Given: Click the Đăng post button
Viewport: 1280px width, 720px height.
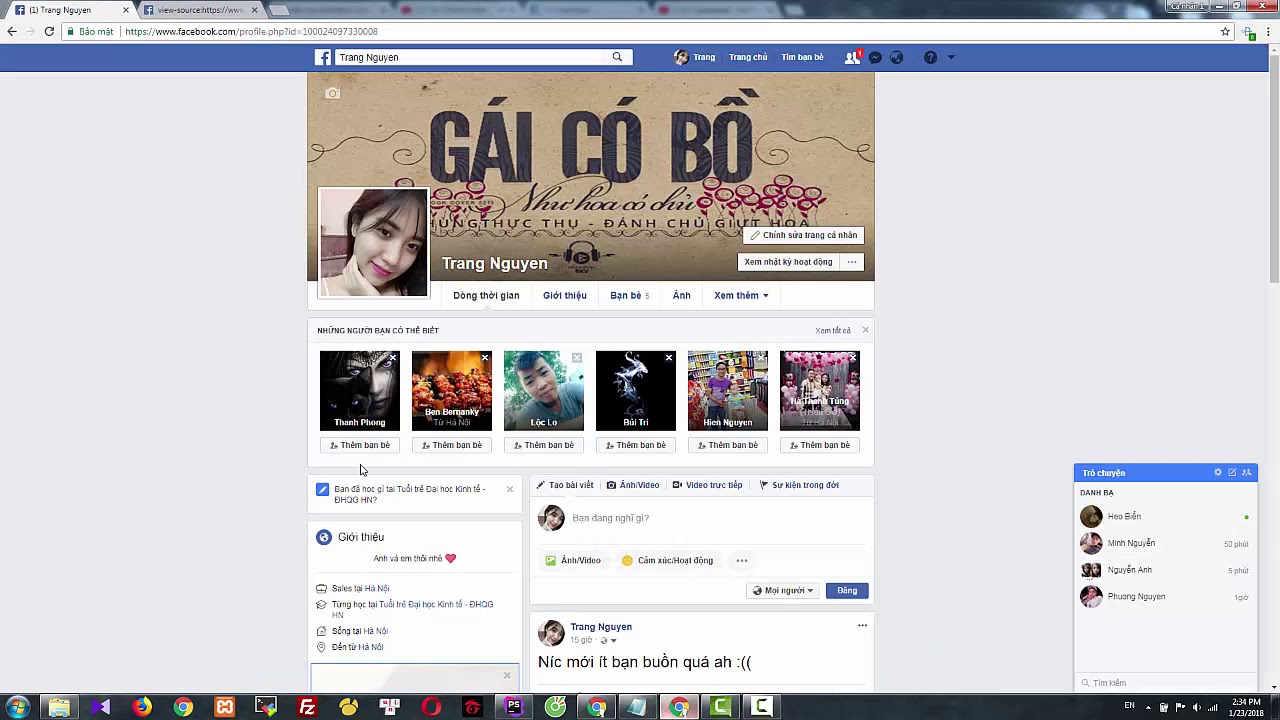Looking at the screenshot, I should tap(847, 590).
